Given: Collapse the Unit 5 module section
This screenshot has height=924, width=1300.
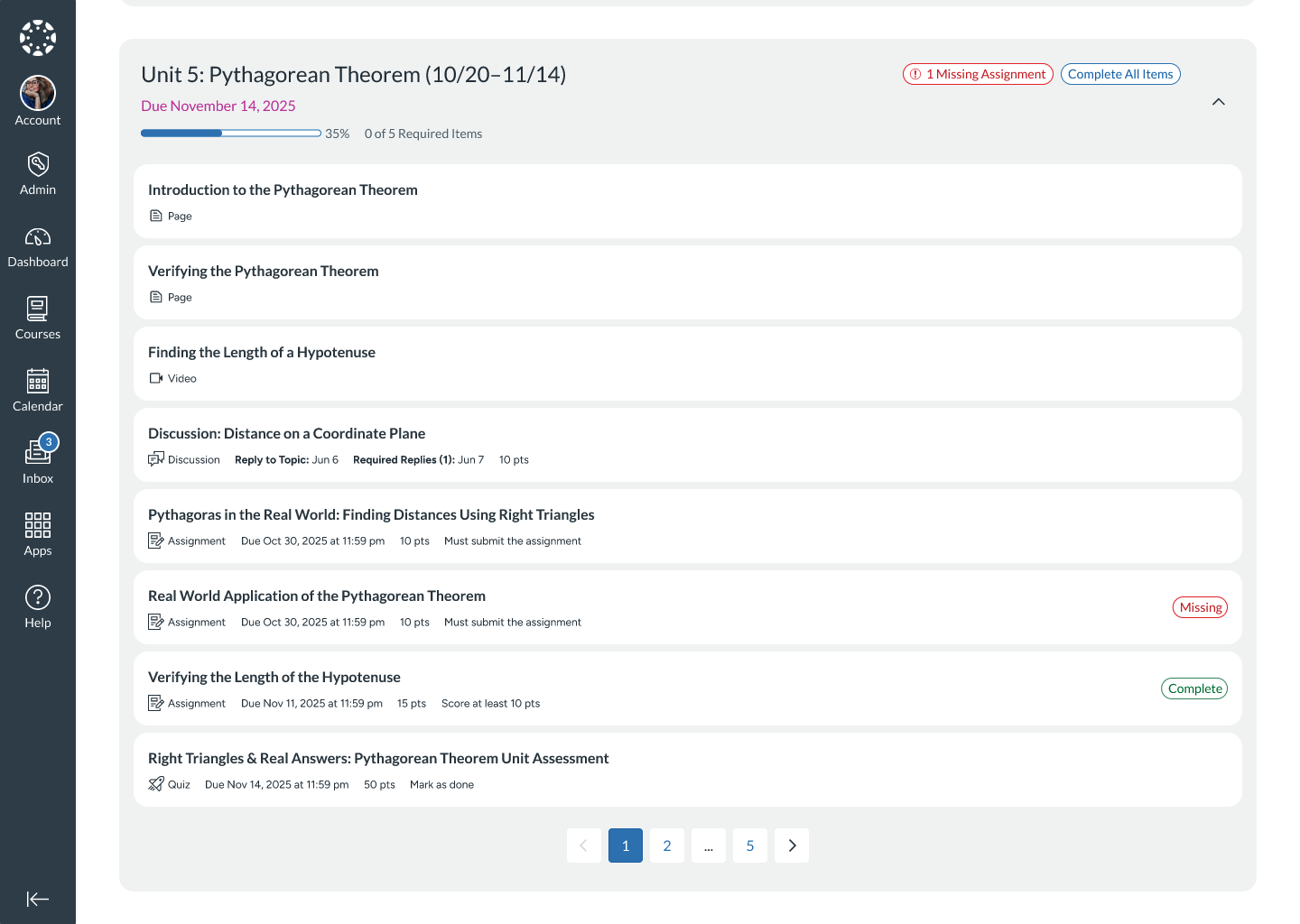Looking at the screenshot, I should click(1219, 102).
